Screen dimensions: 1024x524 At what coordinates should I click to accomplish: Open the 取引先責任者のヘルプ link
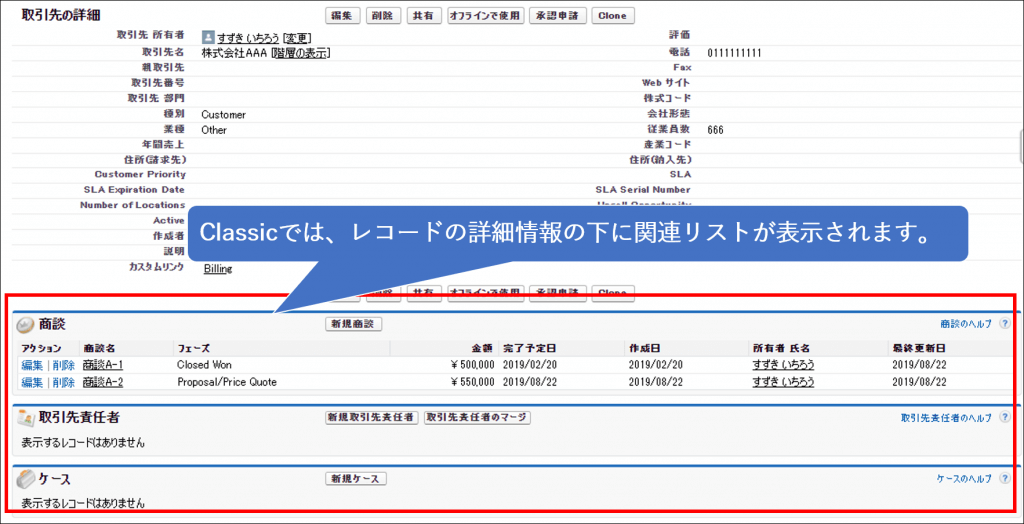(946, 418)
